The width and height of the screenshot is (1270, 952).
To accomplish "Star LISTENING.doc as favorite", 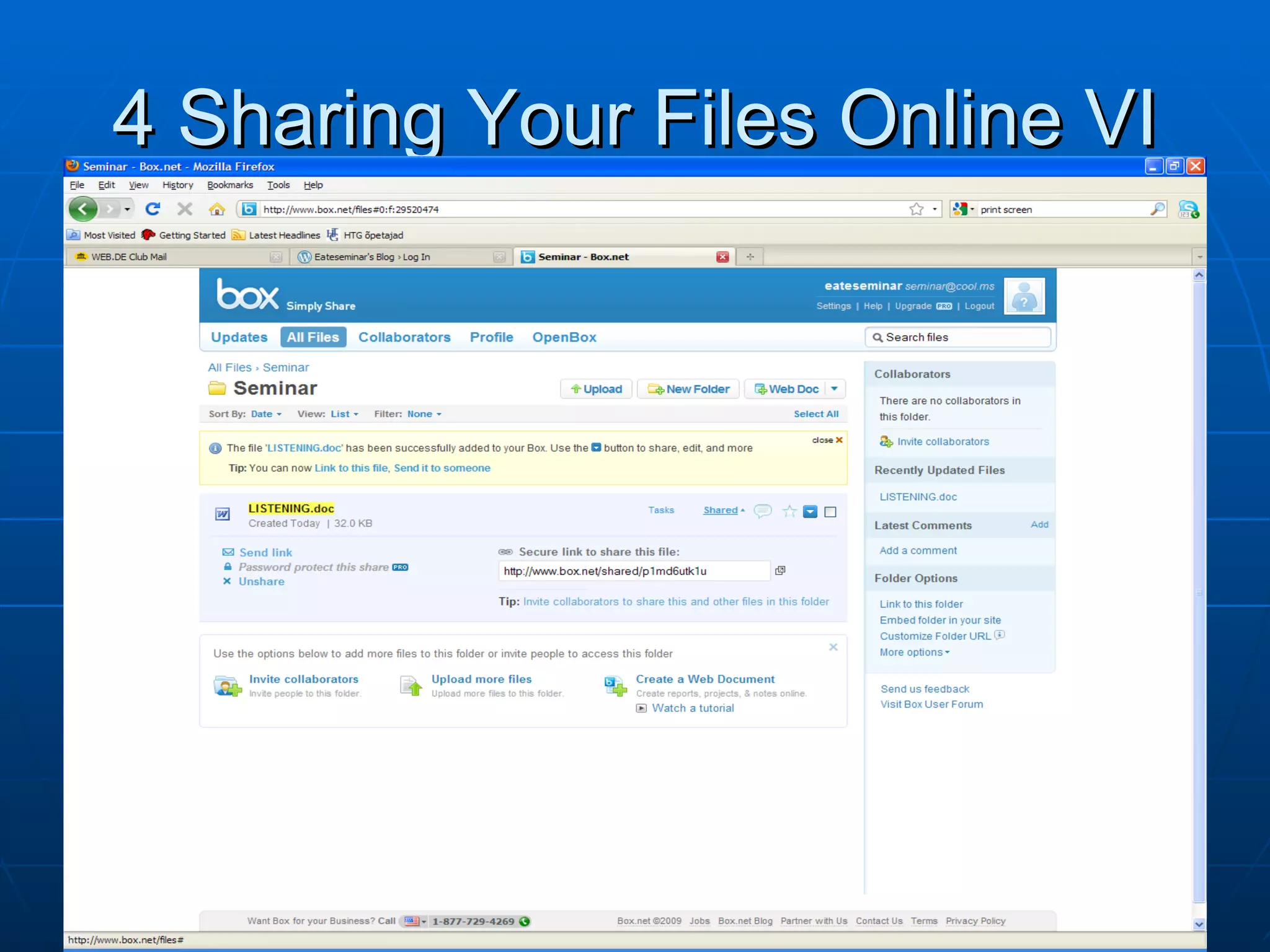I will (x=789, y=511).
